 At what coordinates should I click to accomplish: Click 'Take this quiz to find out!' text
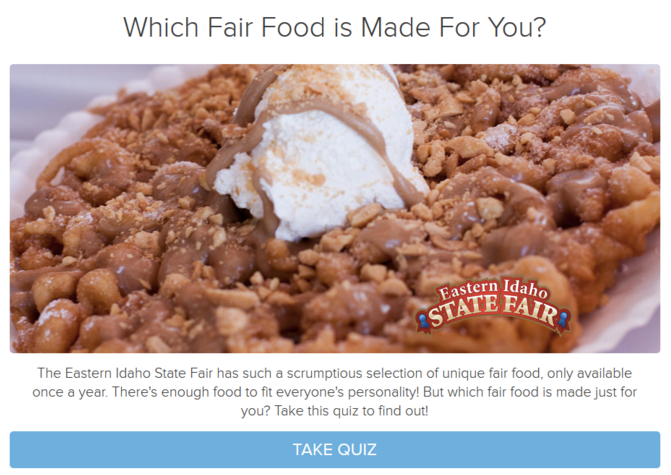click(351, 411)
